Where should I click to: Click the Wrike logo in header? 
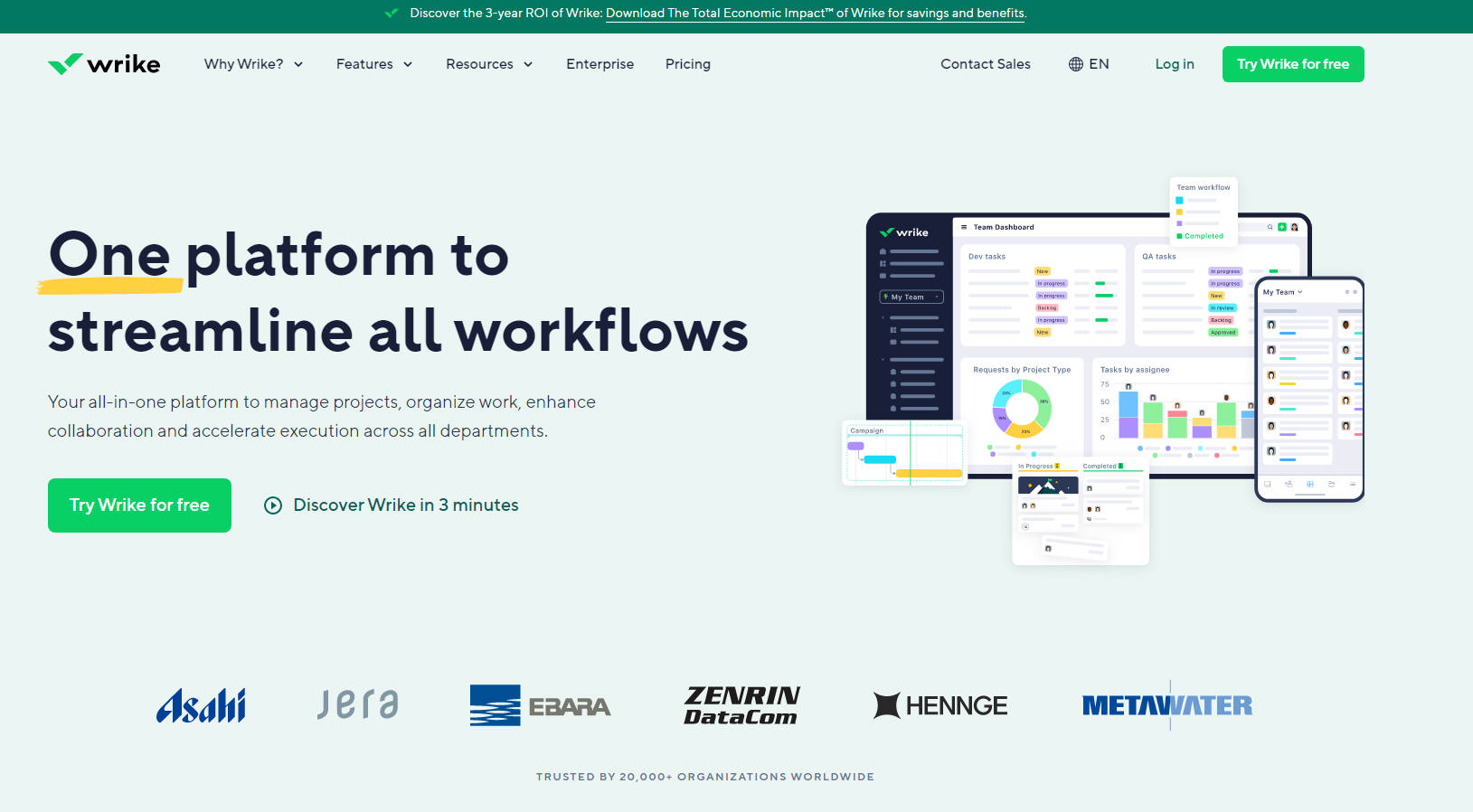pos(104,64)
